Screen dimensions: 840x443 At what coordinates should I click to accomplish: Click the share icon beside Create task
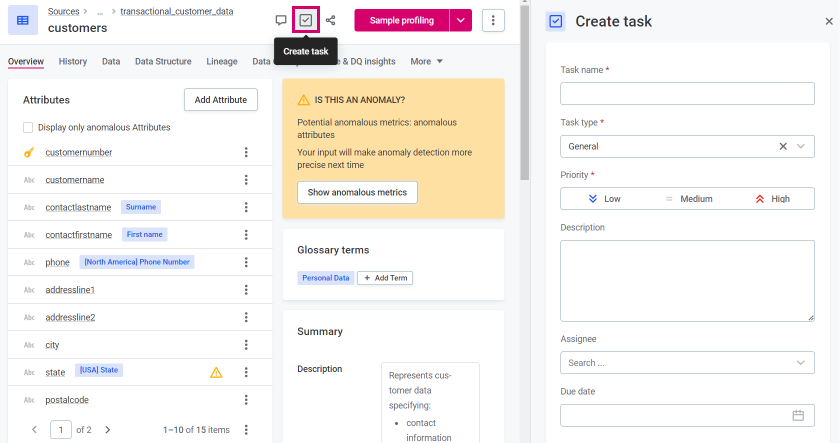coord(331,20)
